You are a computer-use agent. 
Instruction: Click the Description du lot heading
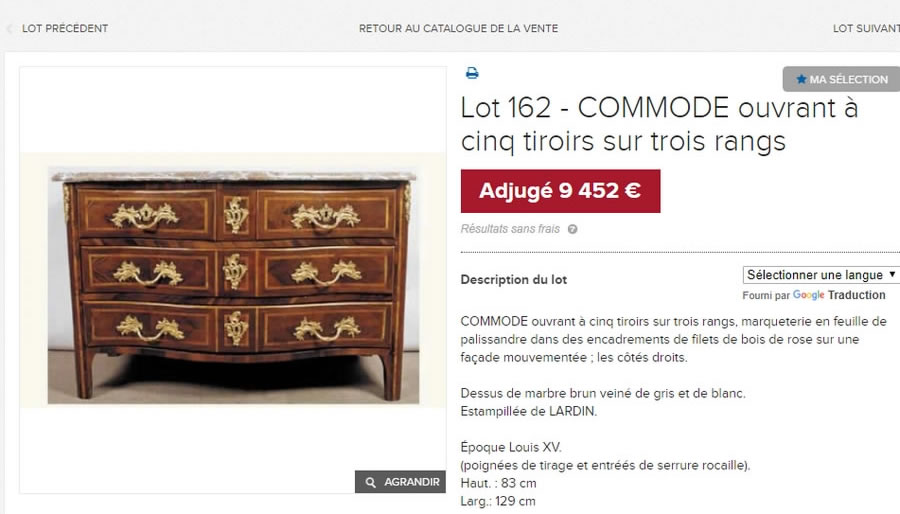point(514,279)
